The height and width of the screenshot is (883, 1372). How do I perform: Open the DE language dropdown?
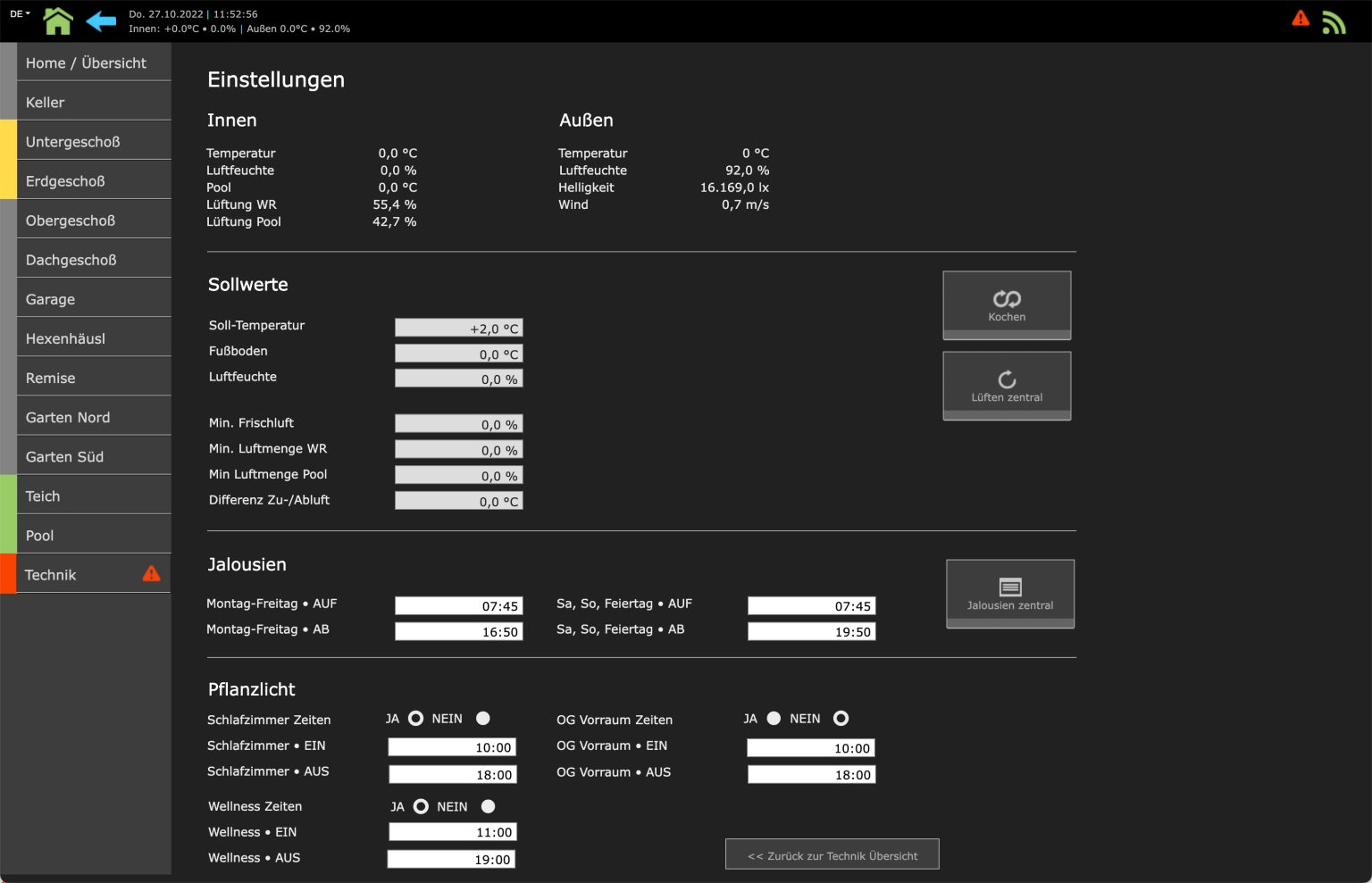(x=18, y=13)
